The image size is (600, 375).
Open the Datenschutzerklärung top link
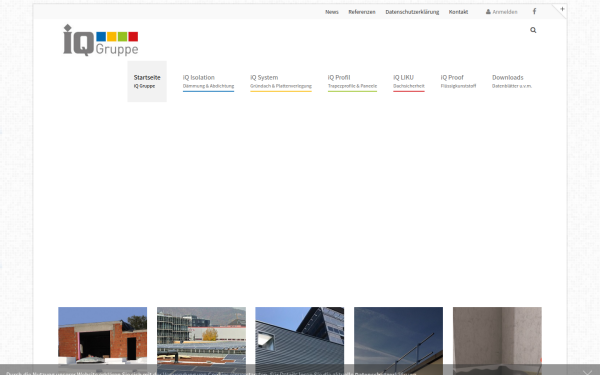412,12
